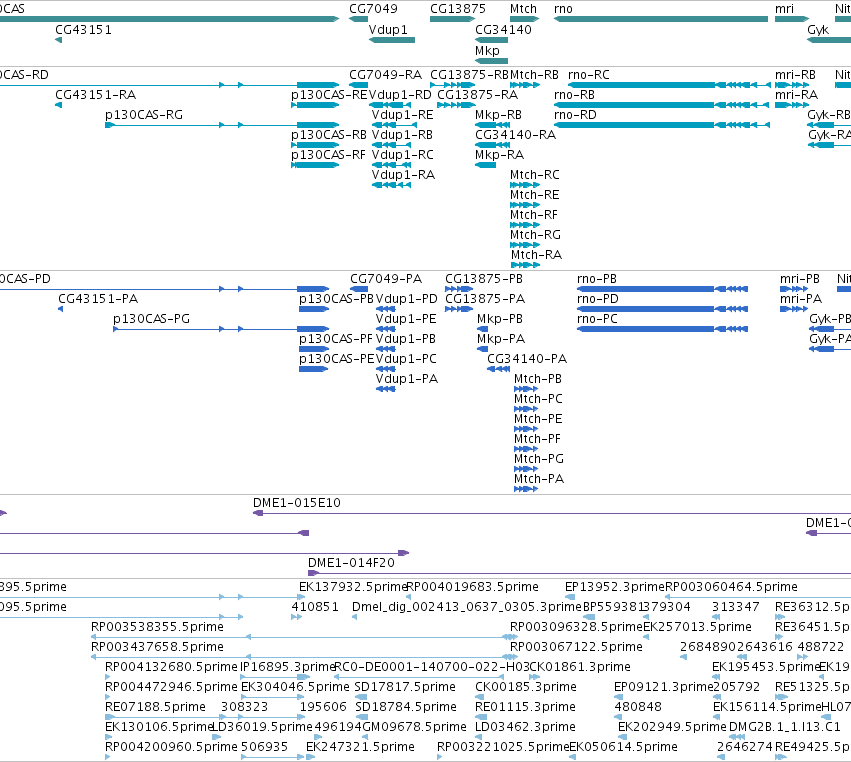The width and height of the screenshot is (851, 762).
Task: Click EST EK247321.5prime
Action: coord(309,757)
